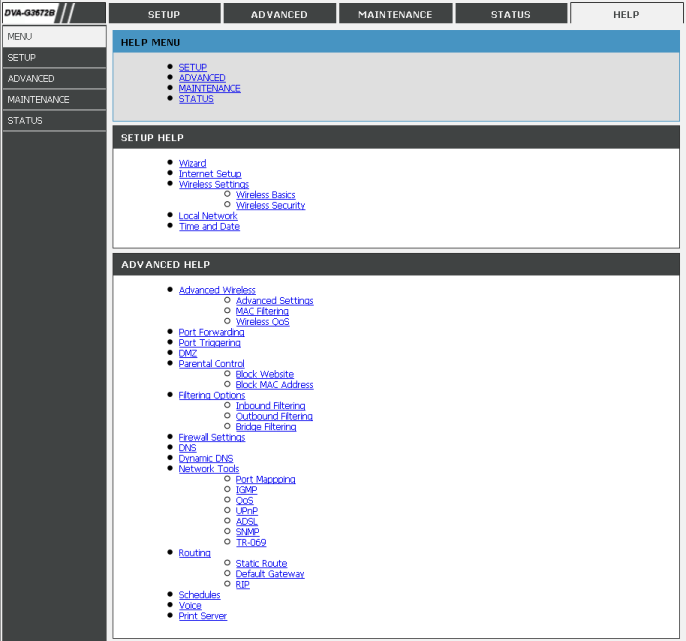Open the Port Triggering help link
The width and height of the screenshot is (686, 641).
210,343
